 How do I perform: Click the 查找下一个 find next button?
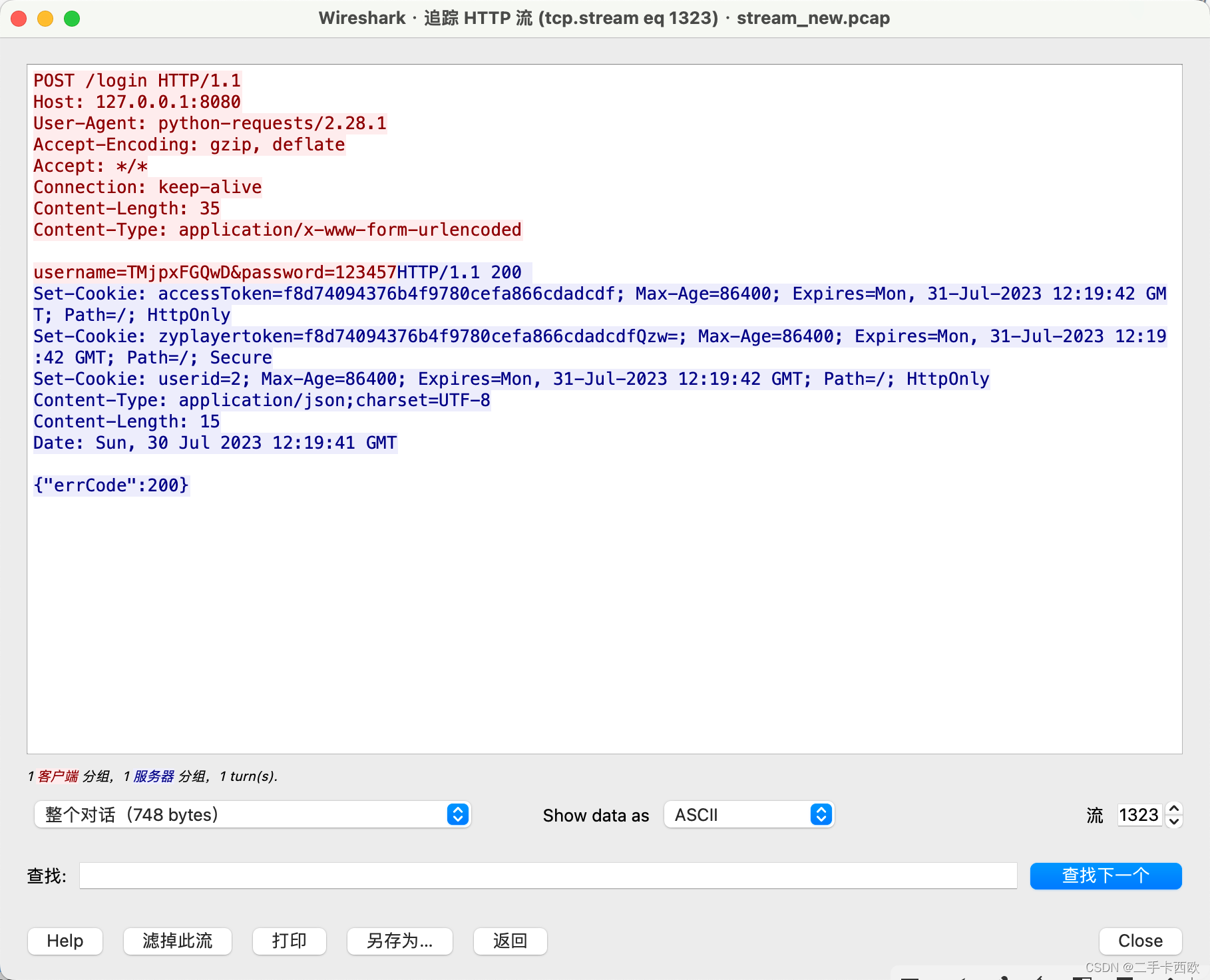pyautogui.click(x=1106, y=875)
